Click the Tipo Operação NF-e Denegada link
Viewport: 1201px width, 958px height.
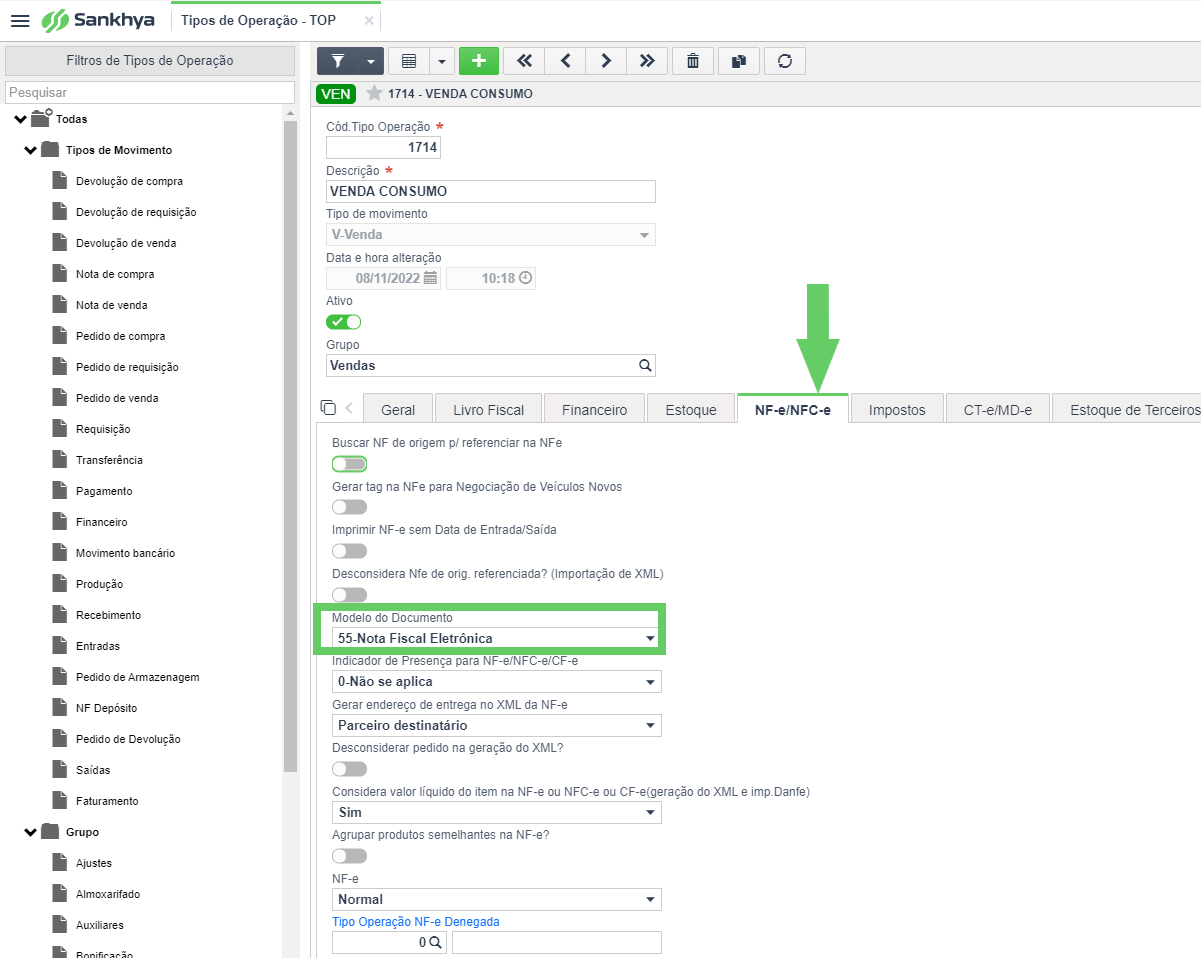[415, 921]
